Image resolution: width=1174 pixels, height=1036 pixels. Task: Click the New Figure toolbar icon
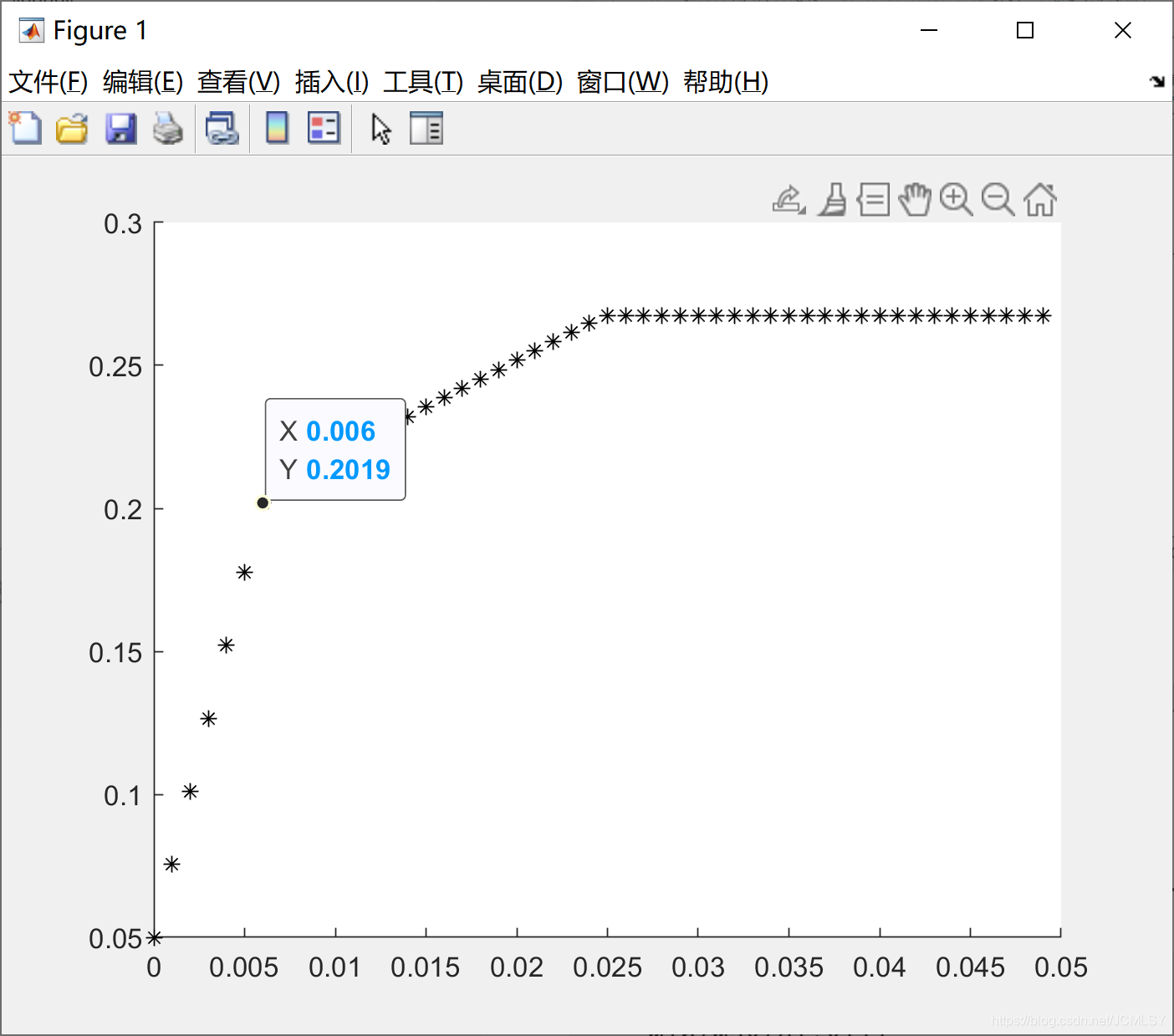[x=25, y=128]
